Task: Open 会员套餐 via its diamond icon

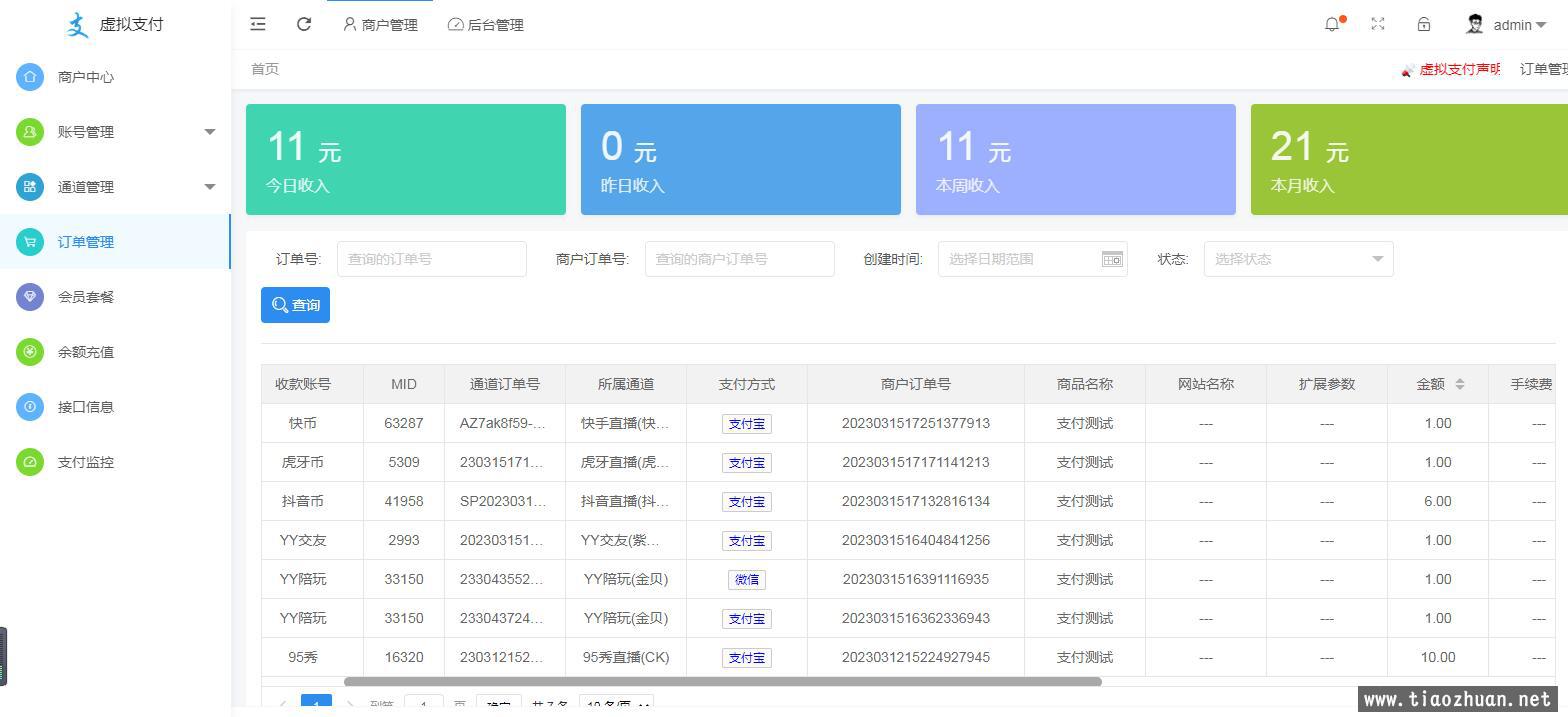Action: click(30, 297)
